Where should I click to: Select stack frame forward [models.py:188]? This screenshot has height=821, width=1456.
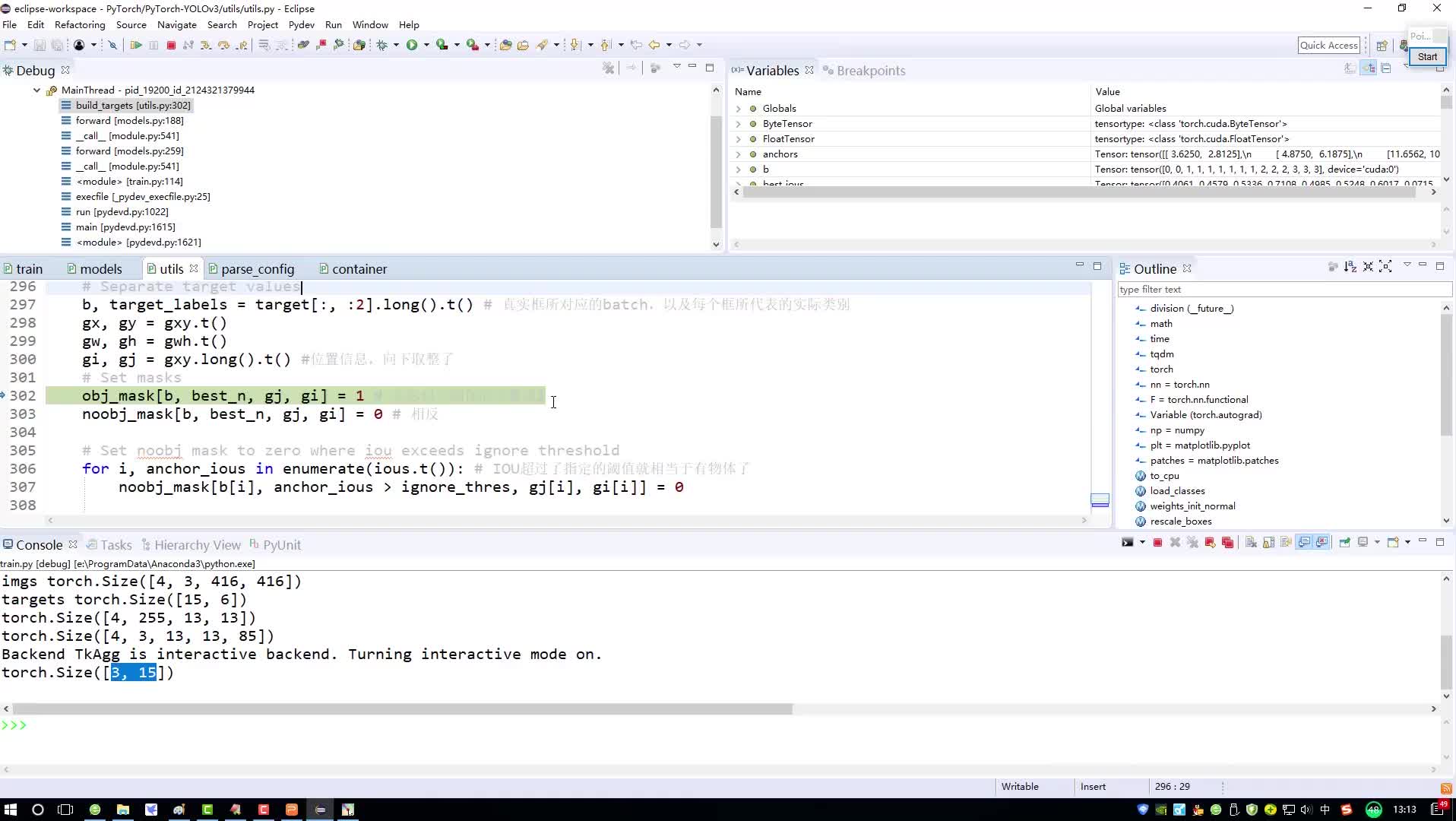tap(129, 120)
